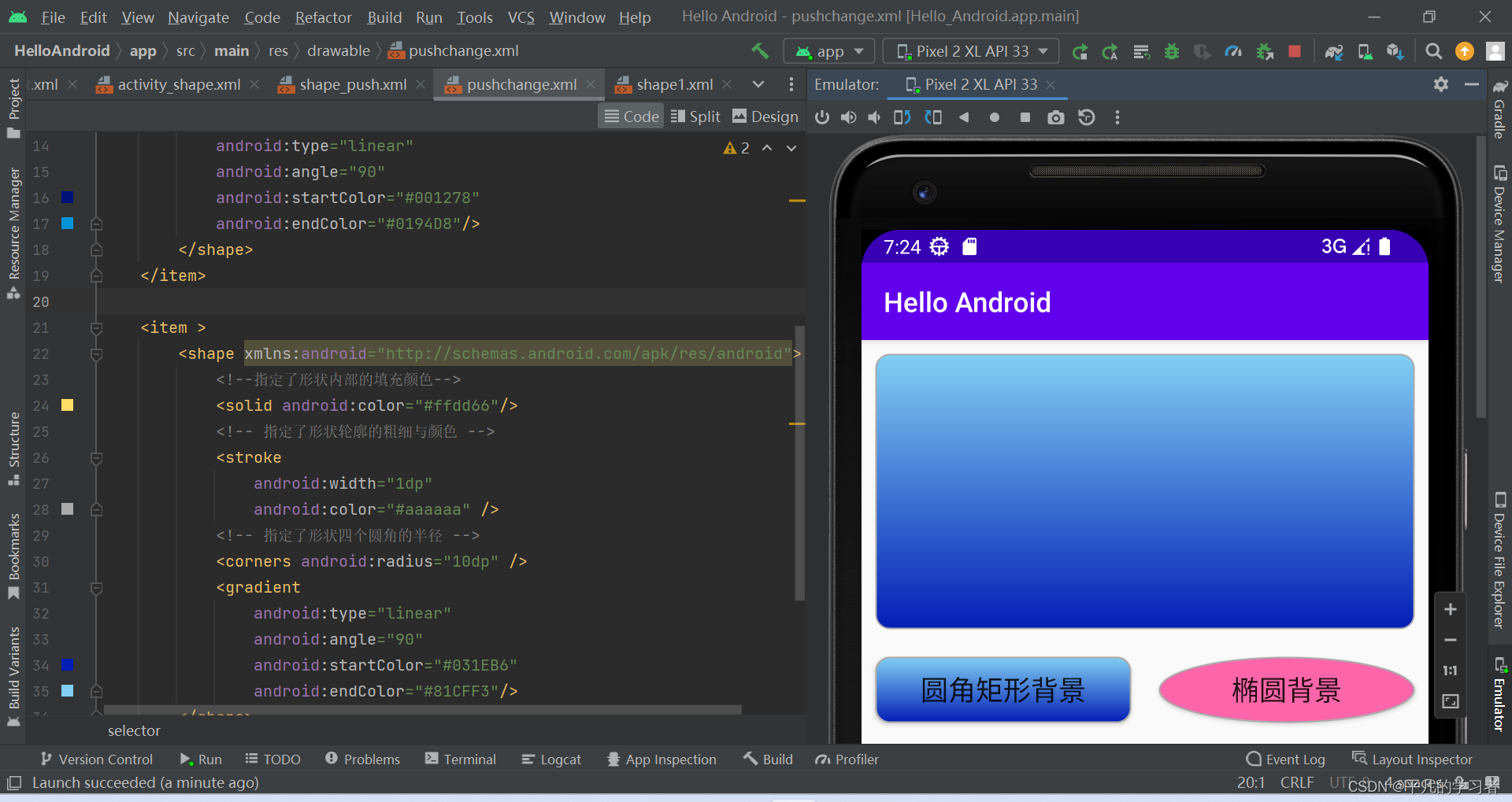The width and height of the screenshot is (1512, 802).
Task: Click the Sync Project with Gradle Files icon
Action: [x=1335, y=51]
